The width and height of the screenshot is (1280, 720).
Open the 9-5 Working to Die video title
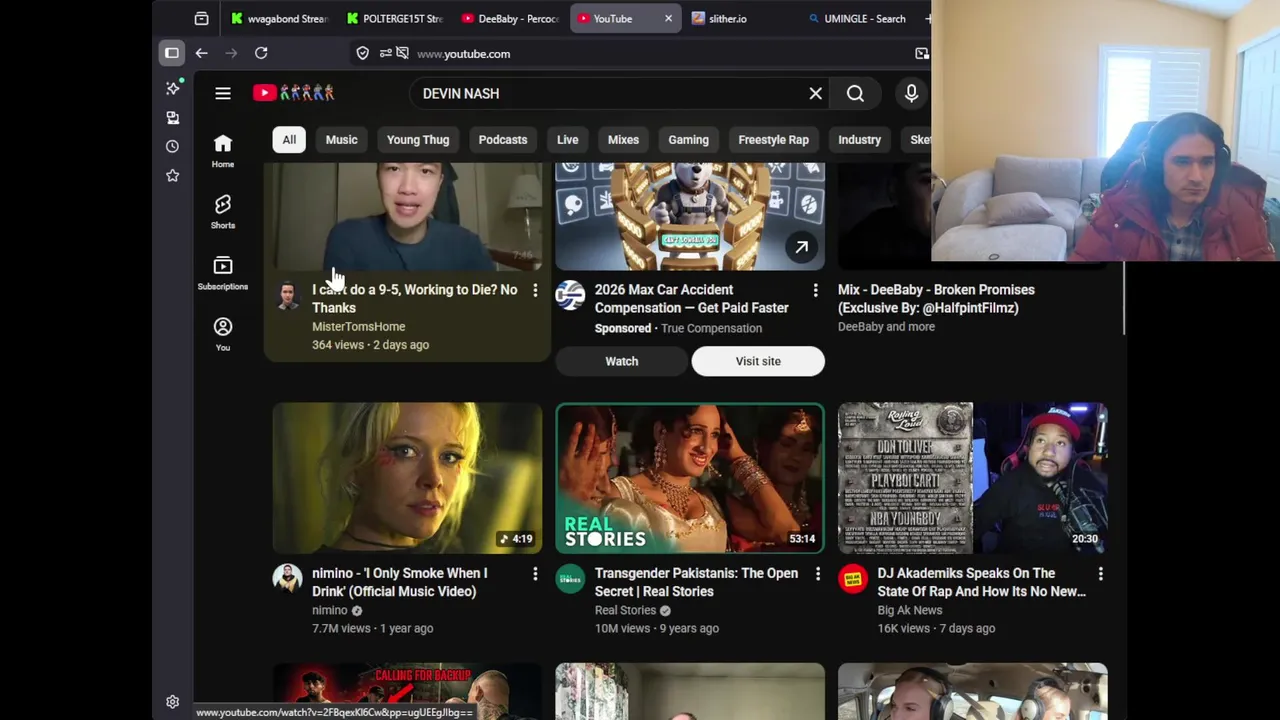pos(414,299)
